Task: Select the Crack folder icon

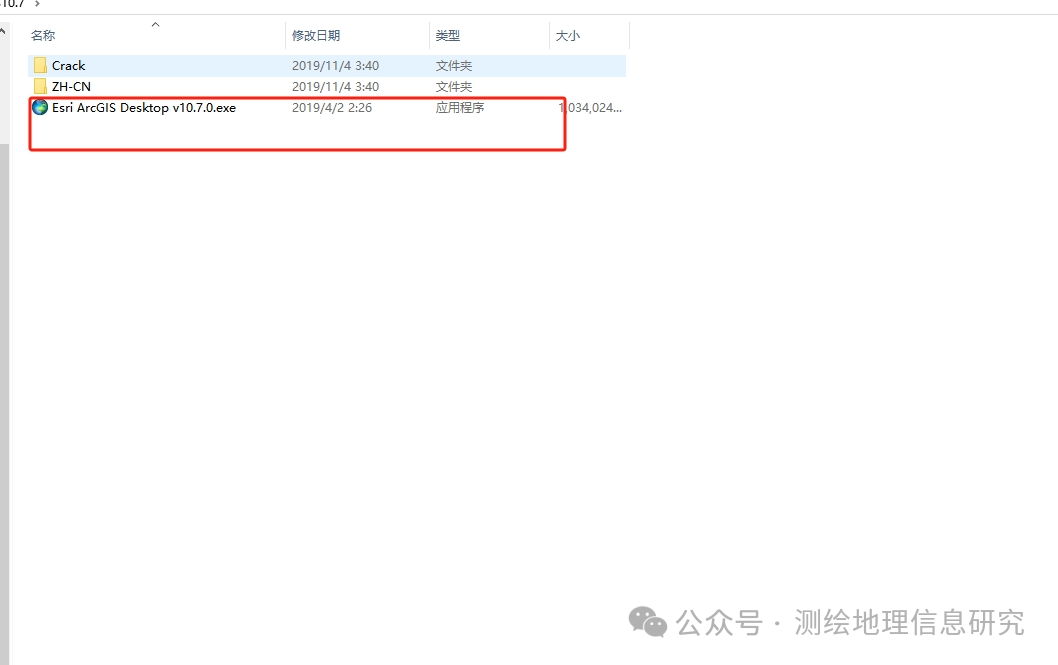Action: click(40, 65)
